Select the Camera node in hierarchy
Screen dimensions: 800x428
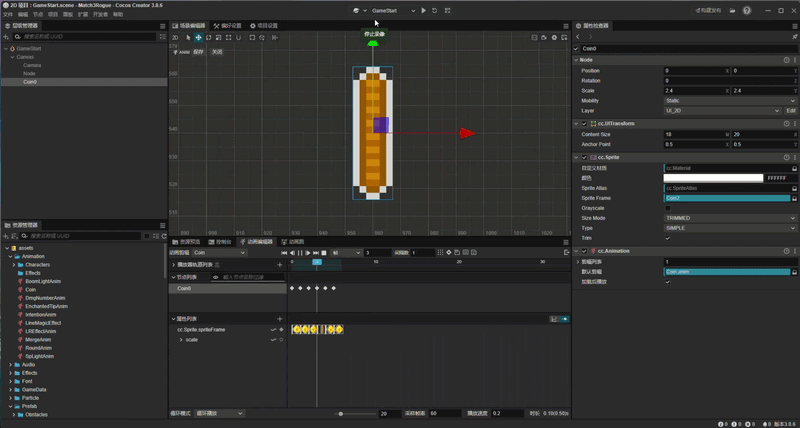click(32, 65)
